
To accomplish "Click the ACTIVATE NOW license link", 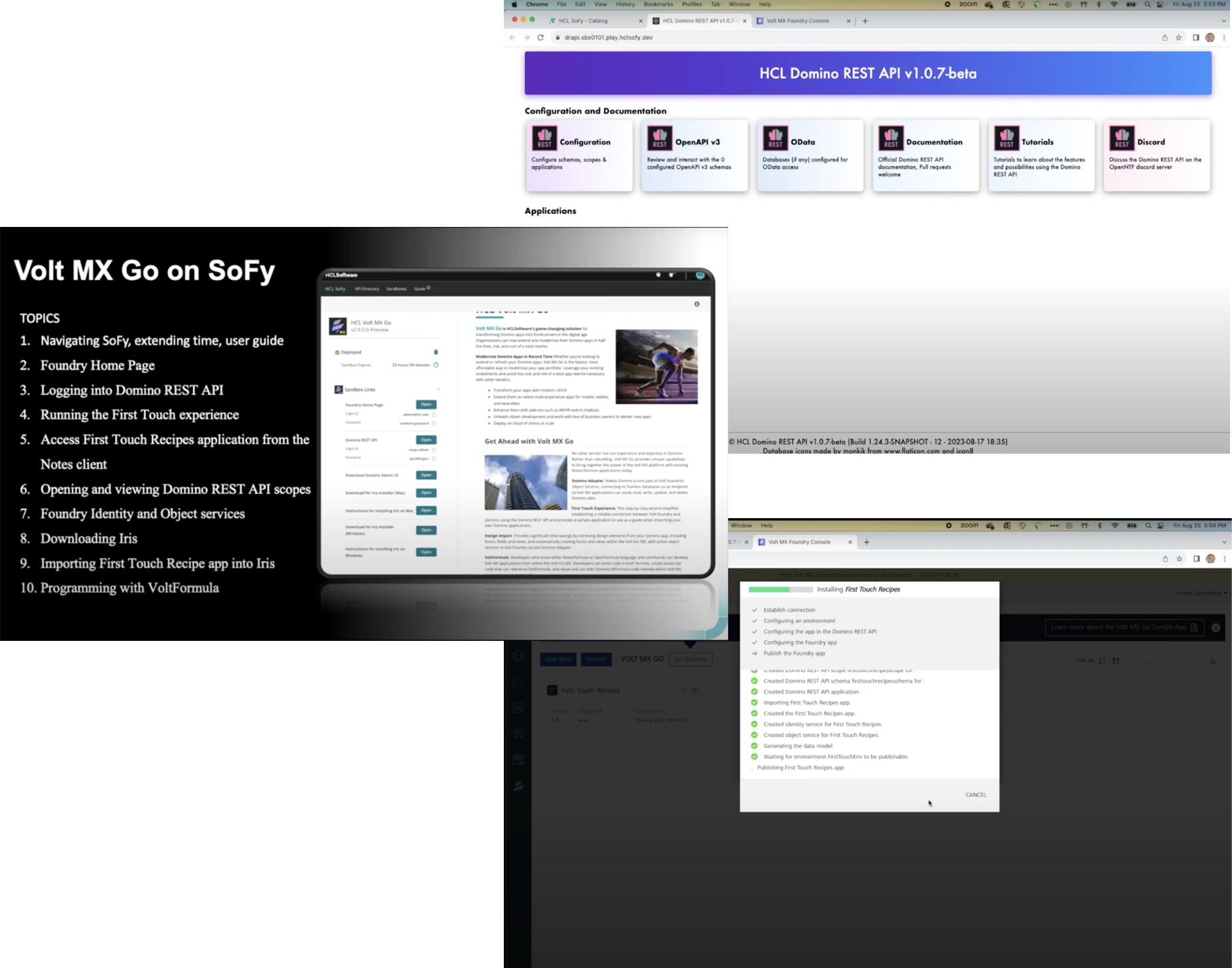I will (x=939, y=575).
